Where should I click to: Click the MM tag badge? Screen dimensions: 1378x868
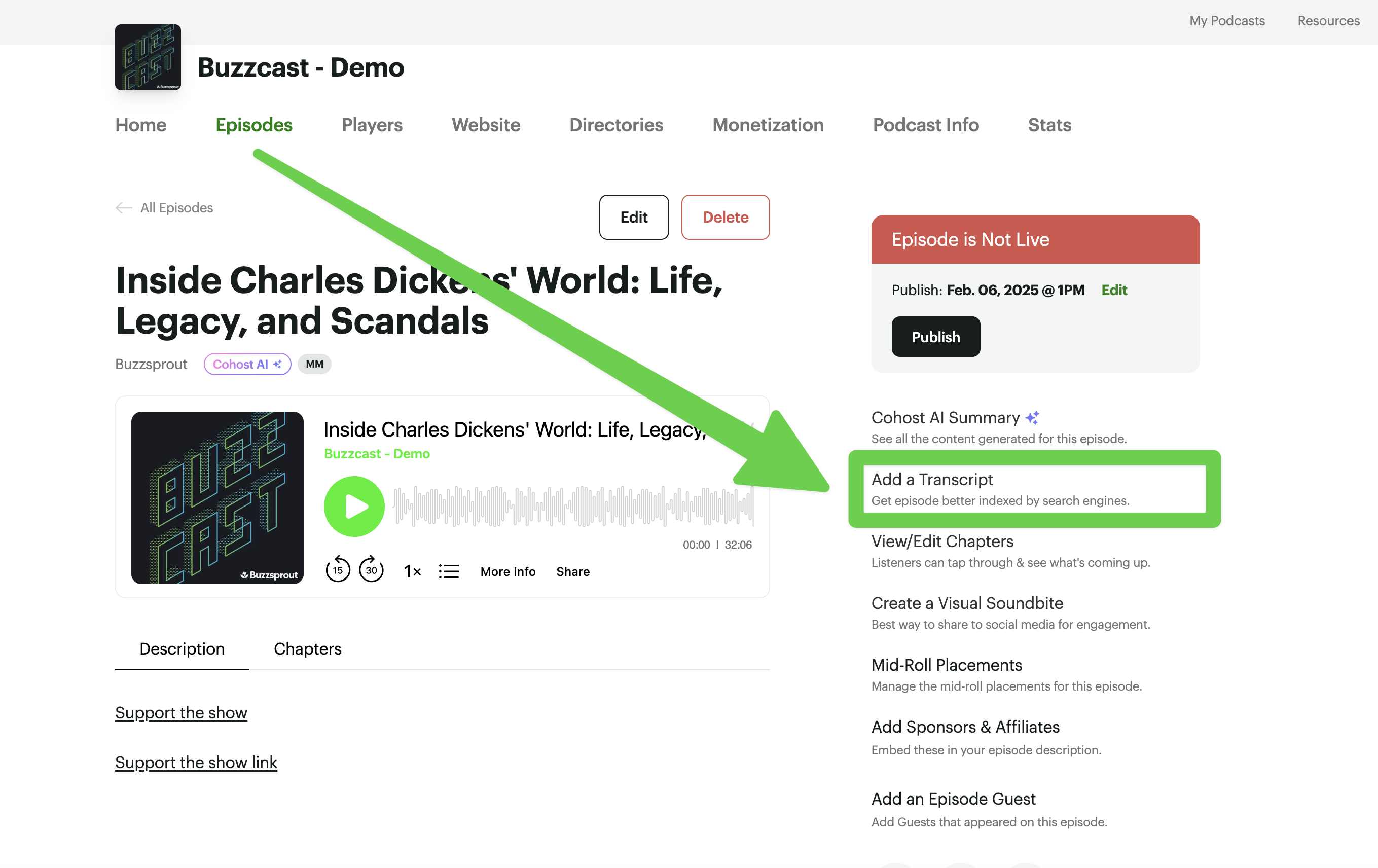click(314, 364)
